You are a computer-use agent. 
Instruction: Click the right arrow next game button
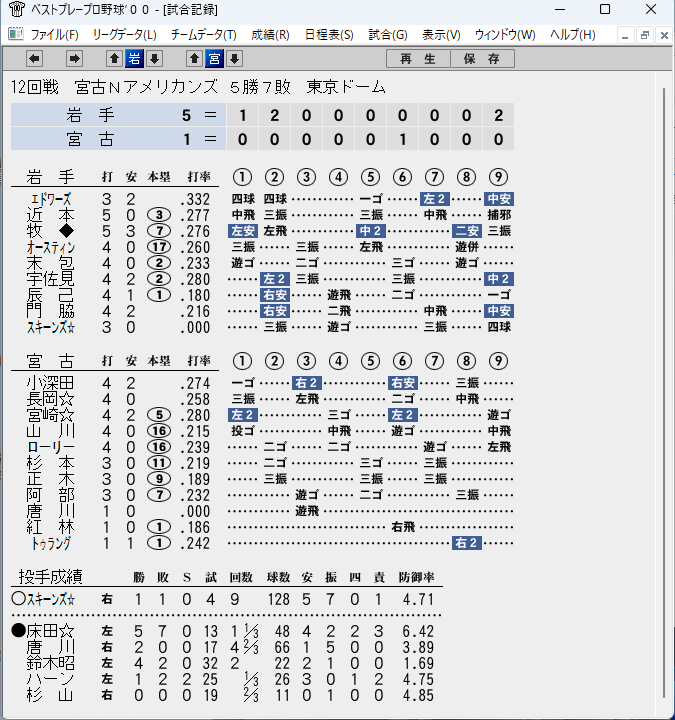pyautogui.click(x=74, y=59)
